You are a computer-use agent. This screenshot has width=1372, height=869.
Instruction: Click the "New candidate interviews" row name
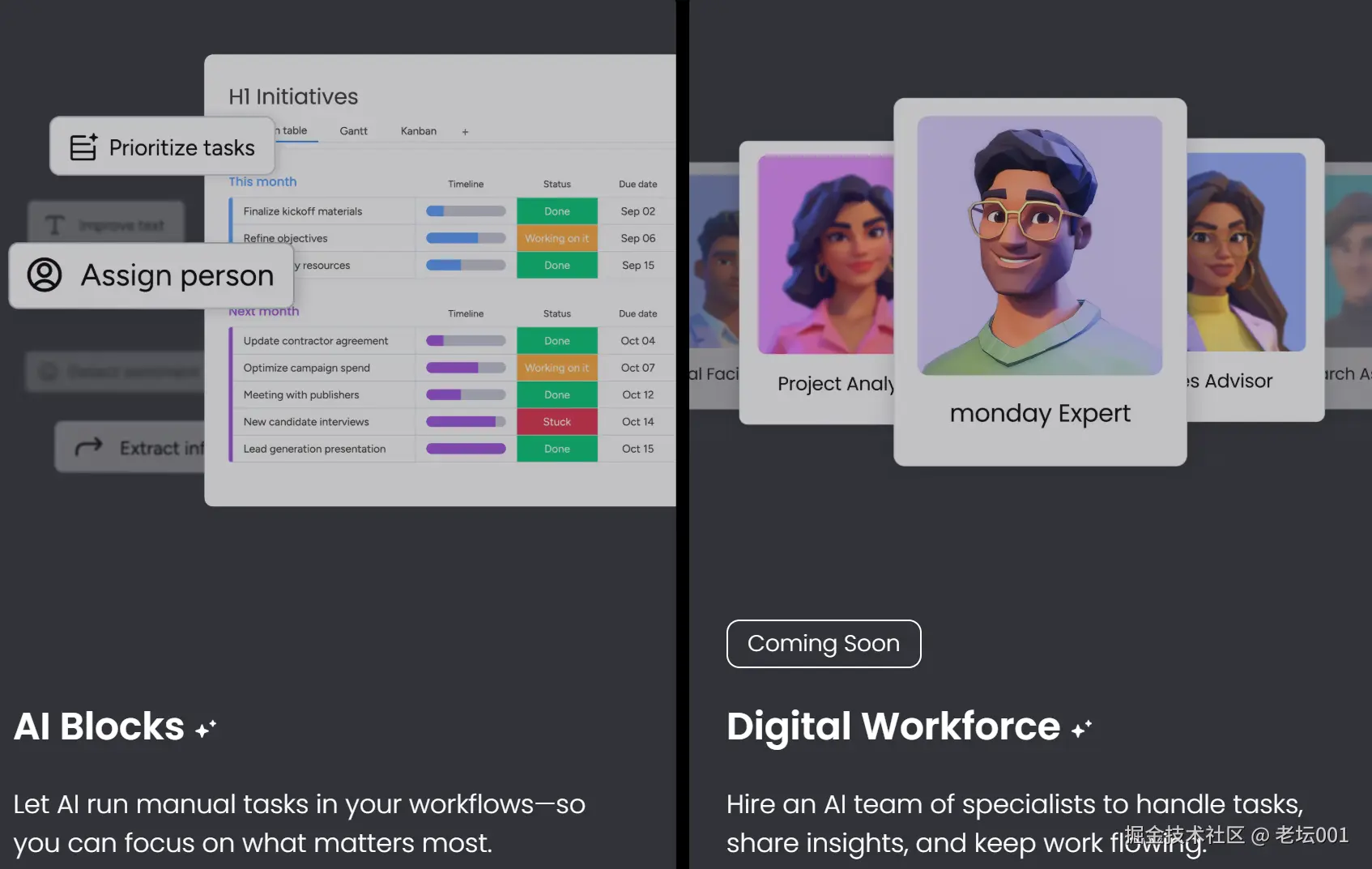pyautogui.click(x=306, y=422)
